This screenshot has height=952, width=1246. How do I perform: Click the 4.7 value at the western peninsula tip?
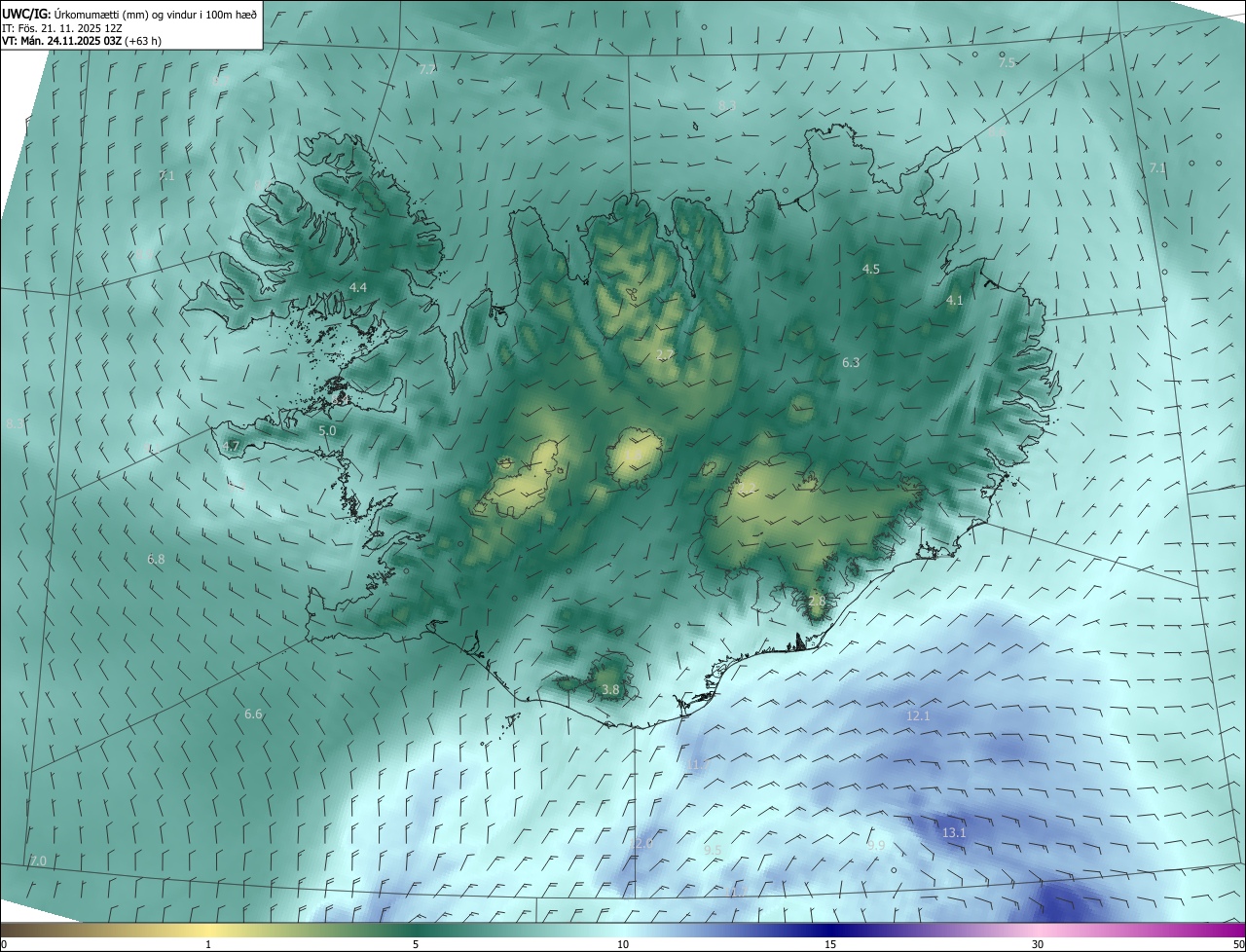[231, 446]
